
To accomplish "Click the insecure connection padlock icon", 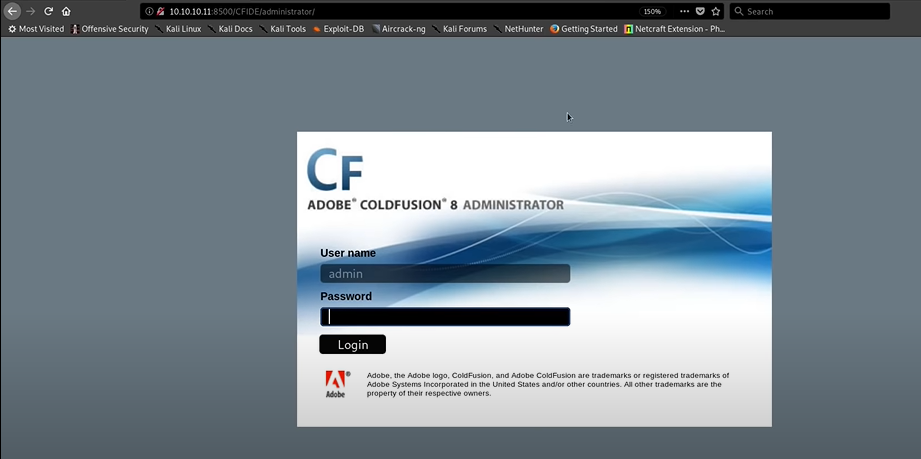I will coord(160,11).
